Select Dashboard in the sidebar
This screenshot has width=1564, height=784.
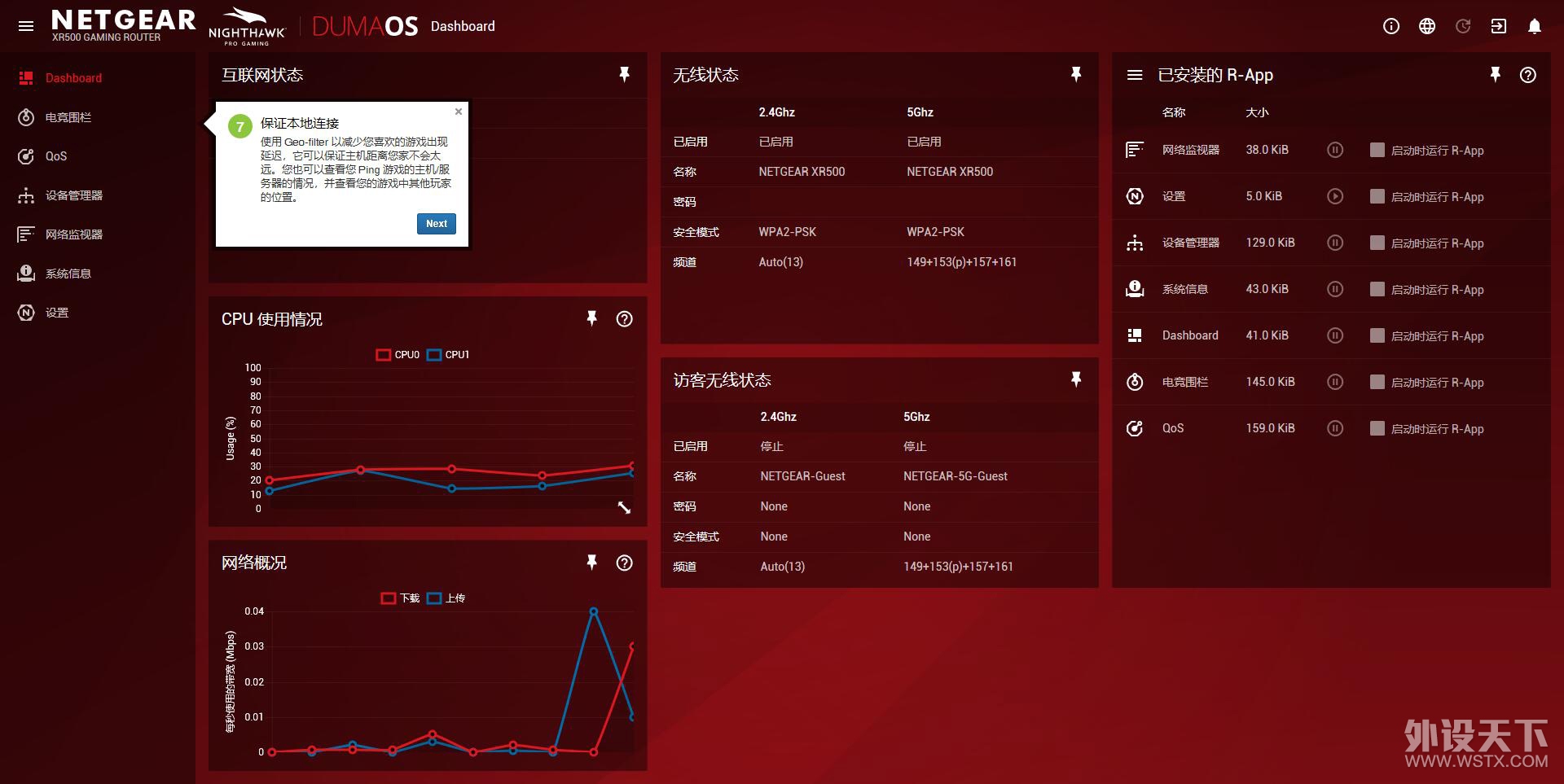98,78
